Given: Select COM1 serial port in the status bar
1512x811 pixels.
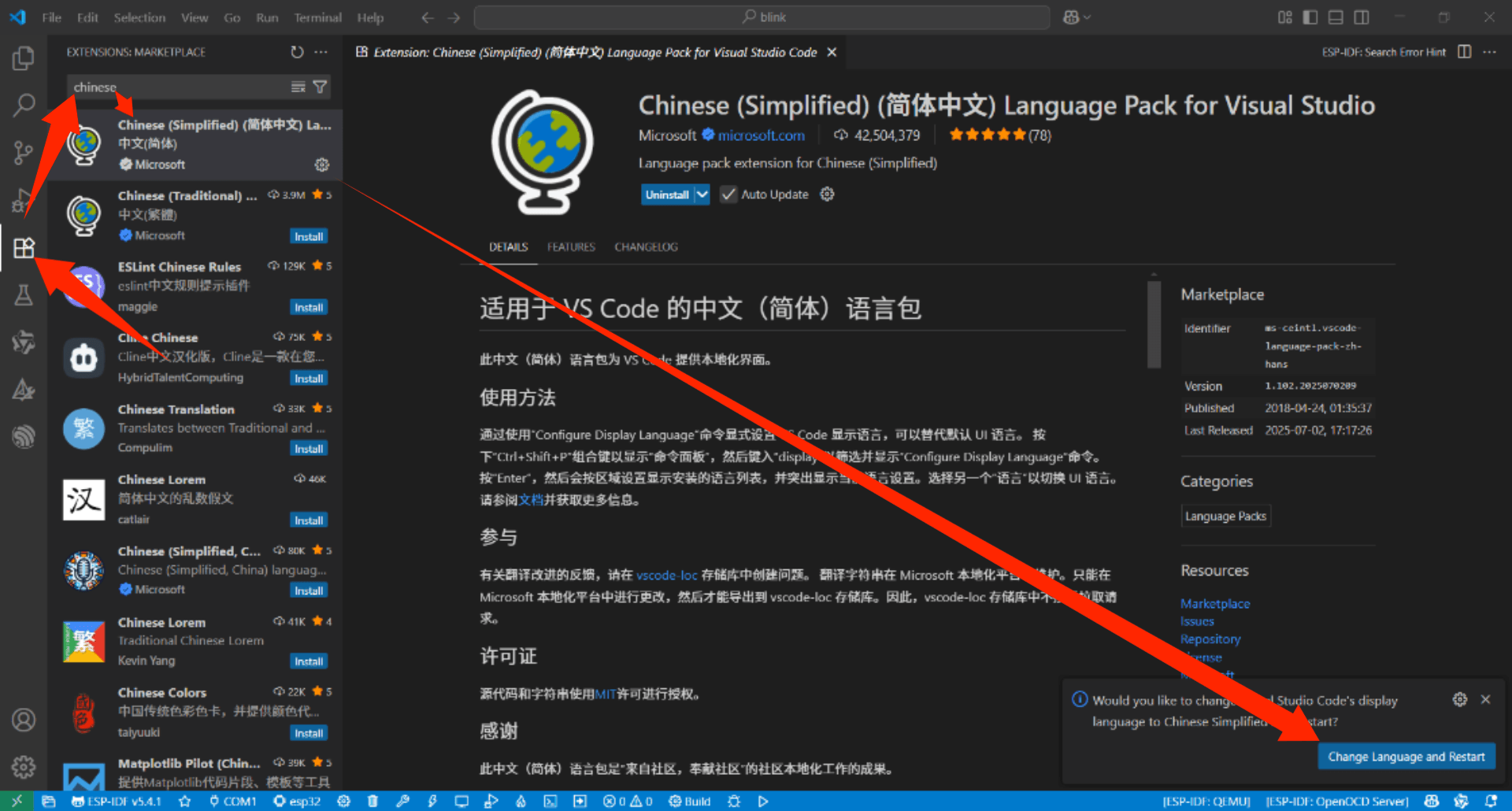Looking at the screenshot, I should 233,801.
